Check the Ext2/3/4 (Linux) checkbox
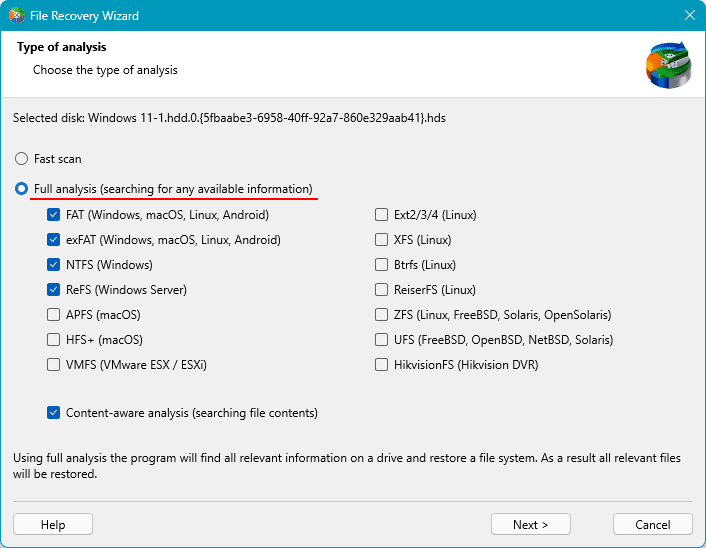The height and width of the screenshot is (548, 706). (x=381, y=215)
